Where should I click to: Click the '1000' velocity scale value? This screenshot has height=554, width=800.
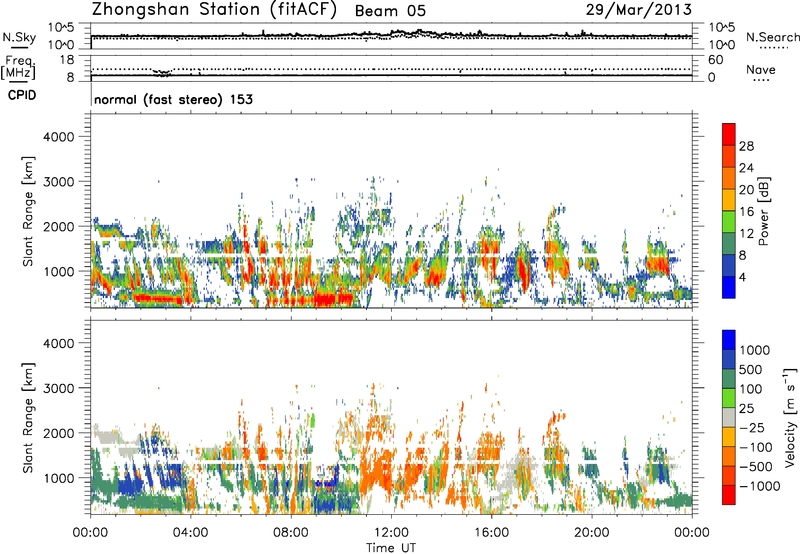(x=754, y=350)
